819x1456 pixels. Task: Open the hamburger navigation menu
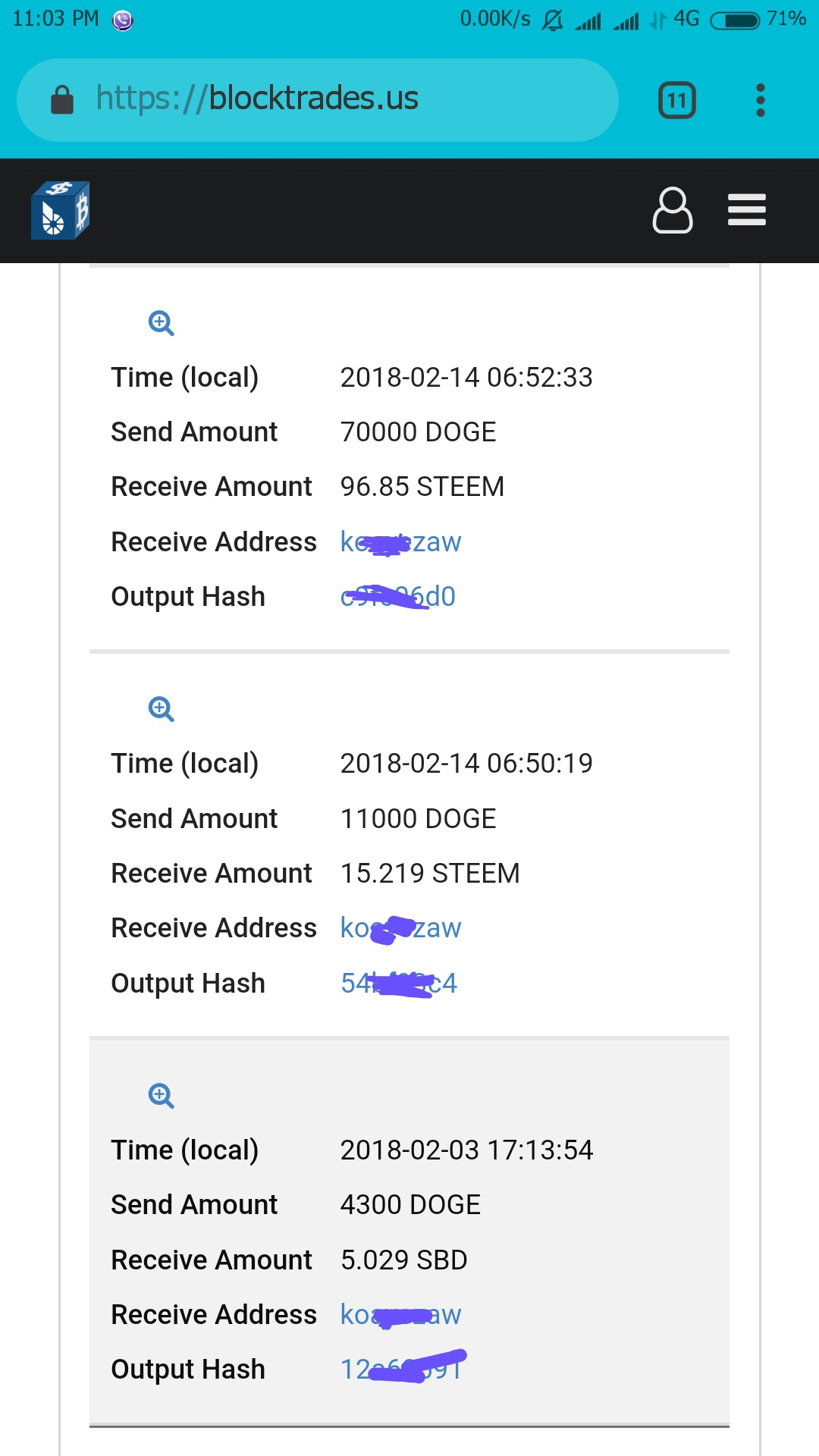tap(747, 210)
